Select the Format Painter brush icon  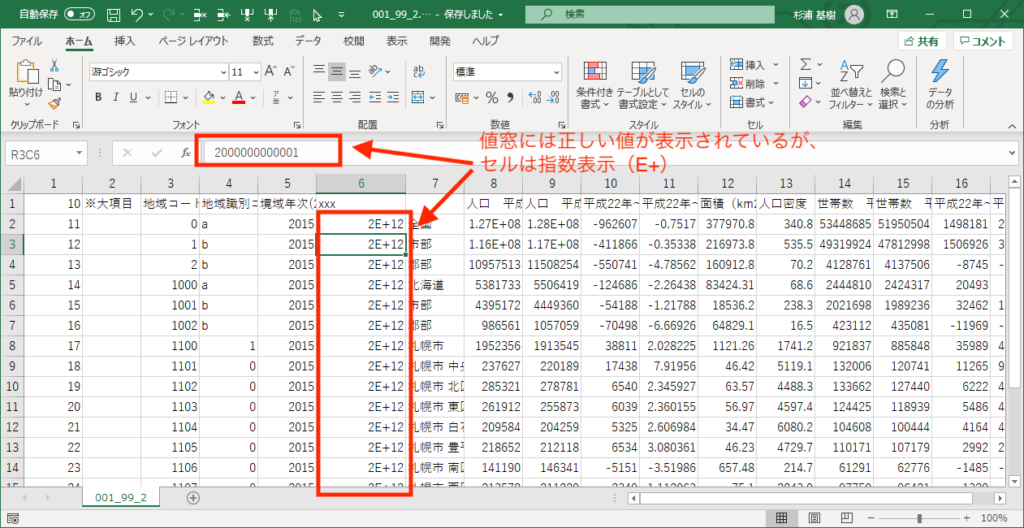tap(55, 103)
